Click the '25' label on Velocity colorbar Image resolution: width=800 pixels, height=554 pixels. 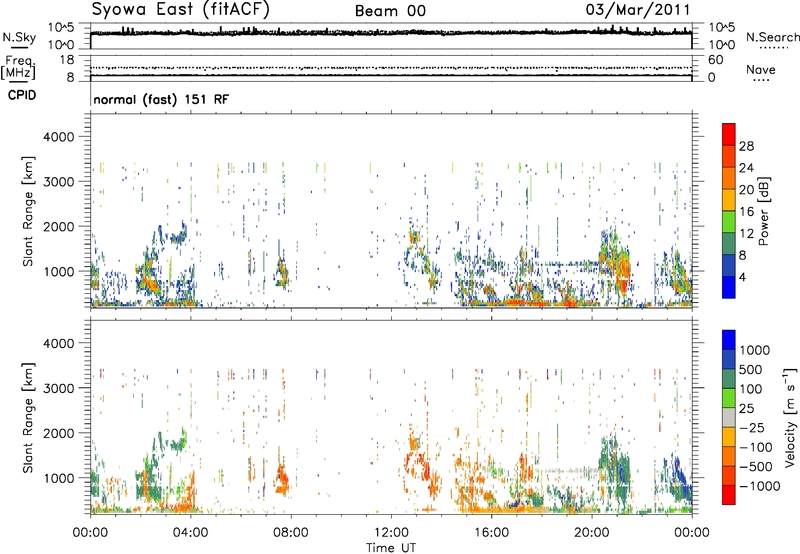point(746,408)
